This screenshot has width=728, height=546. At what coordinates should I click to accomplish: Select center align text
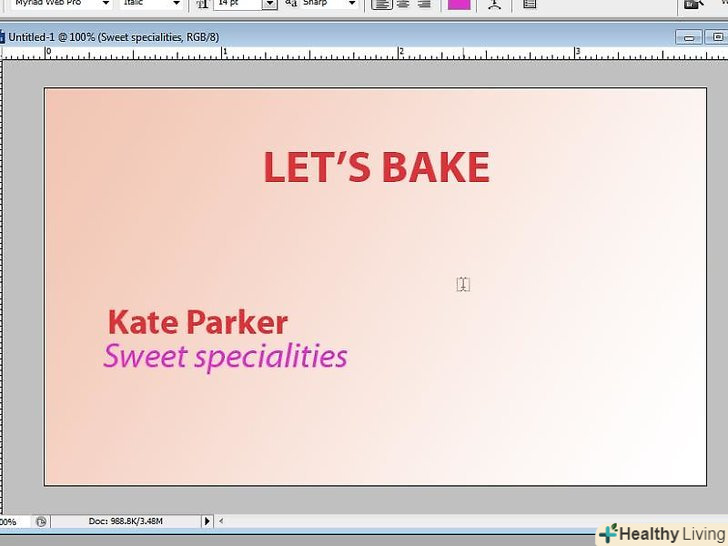coord(403,4)
